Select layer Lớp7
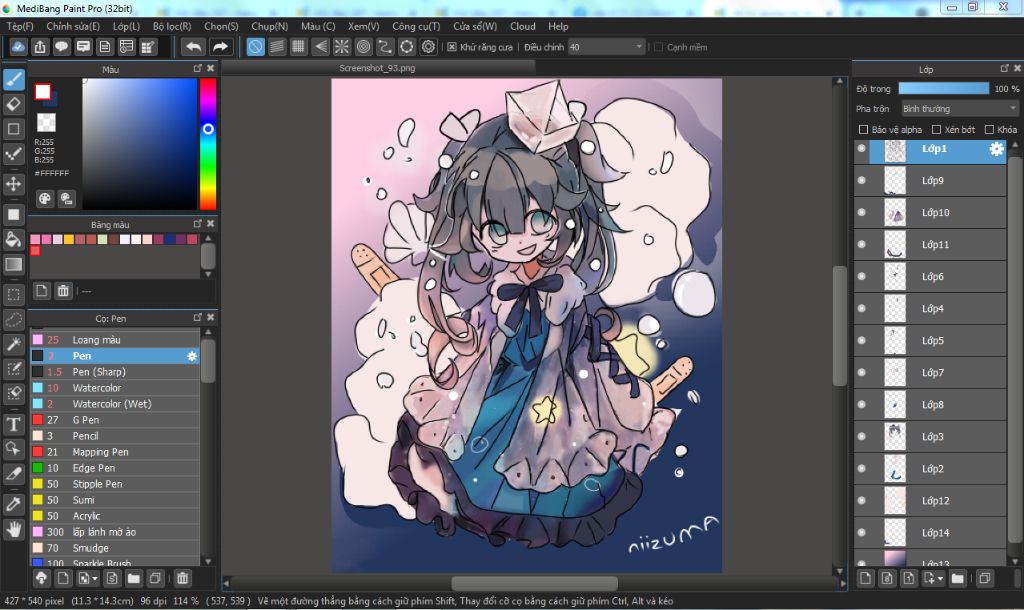 coord(930,373)
